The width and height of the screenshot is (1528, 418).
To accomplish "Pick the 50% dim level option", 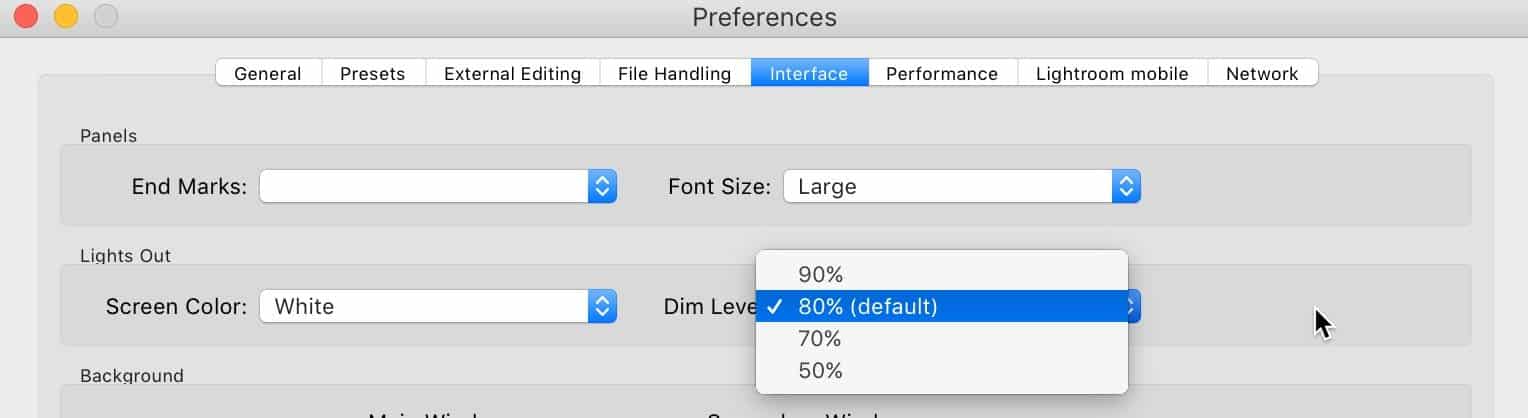I will pyautogui.click(x=942, y=370).
